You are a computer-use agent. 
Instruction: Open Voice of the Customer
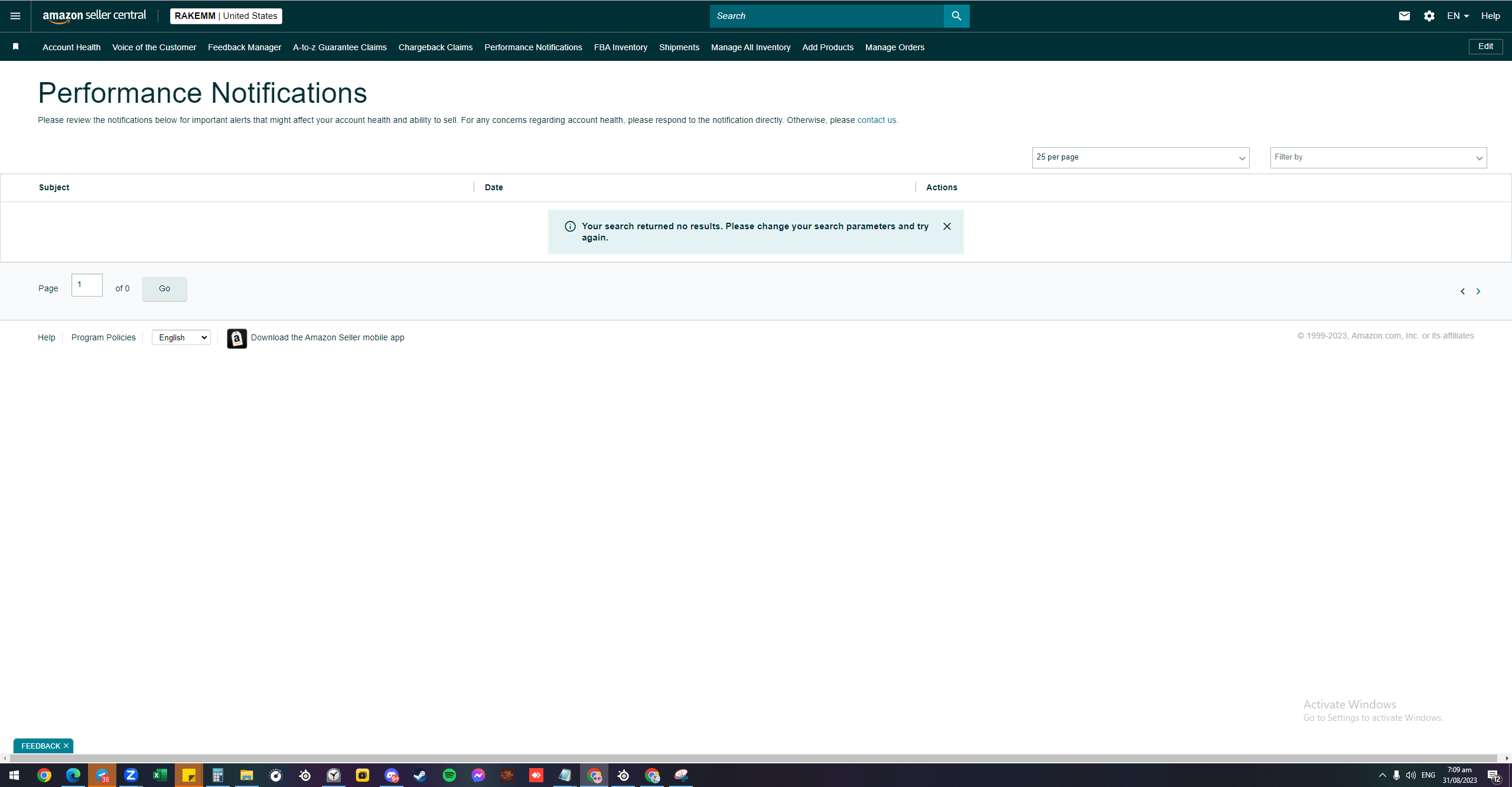coord(154,47)
